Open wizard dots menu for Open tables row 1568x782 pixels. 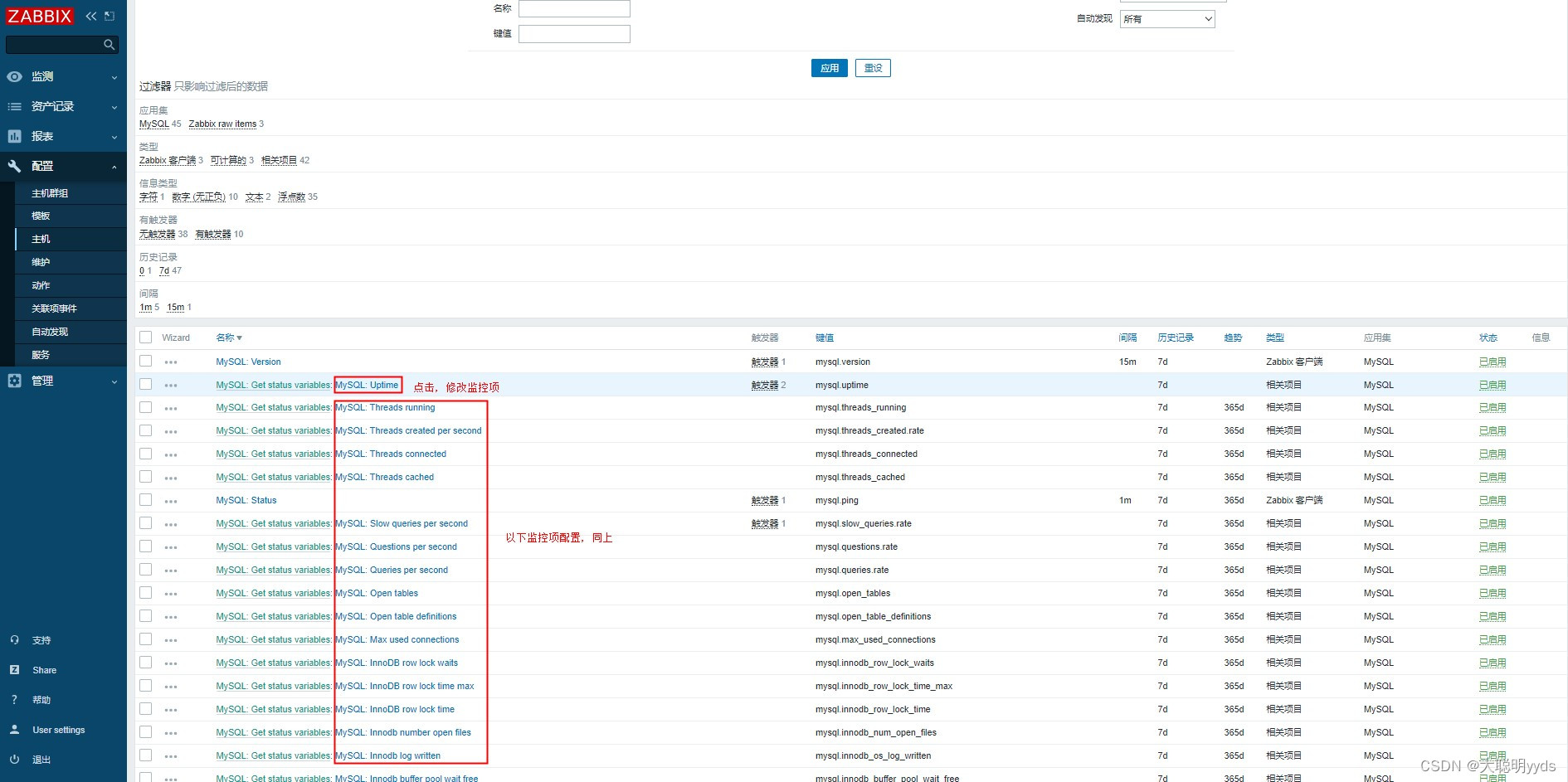point(171,594)
